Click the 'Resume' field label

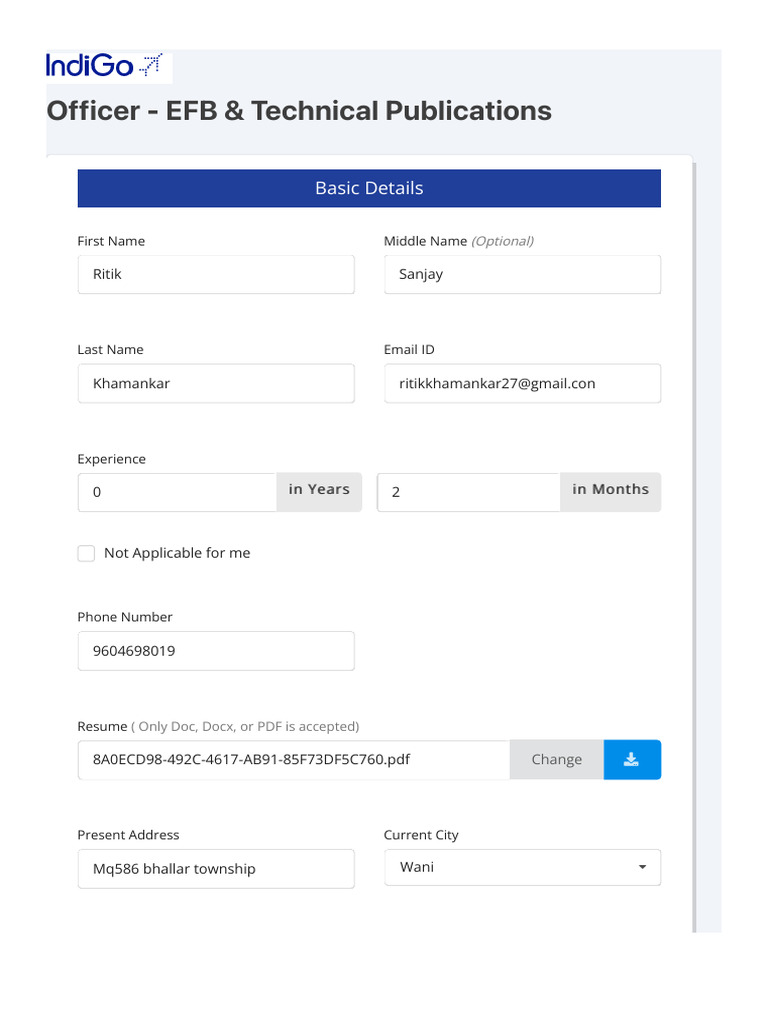pyautogui.click(x=102, y=726)
